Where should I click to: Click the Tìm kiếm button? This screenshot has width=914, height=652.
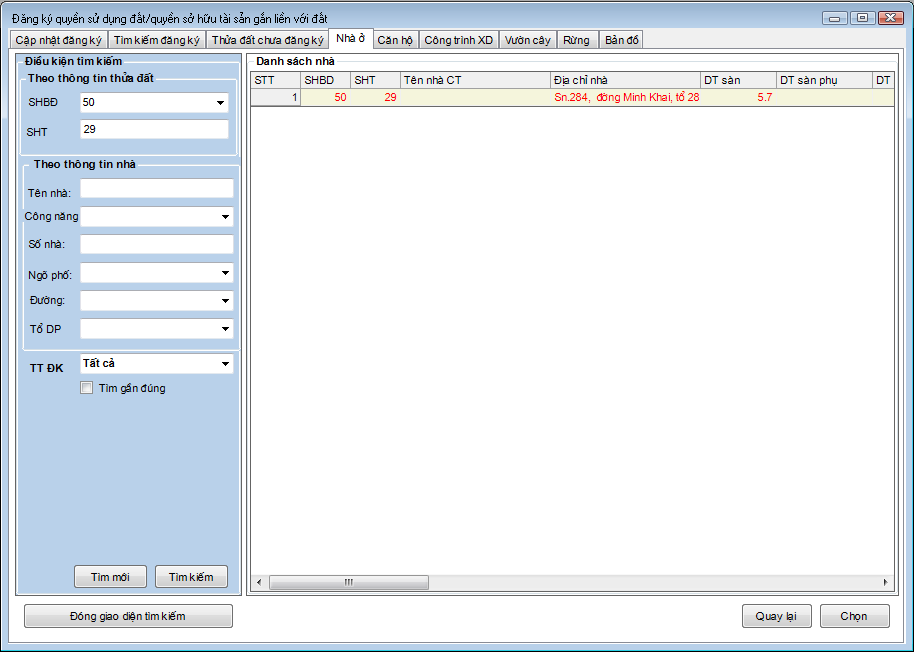(x=191, y=577)
